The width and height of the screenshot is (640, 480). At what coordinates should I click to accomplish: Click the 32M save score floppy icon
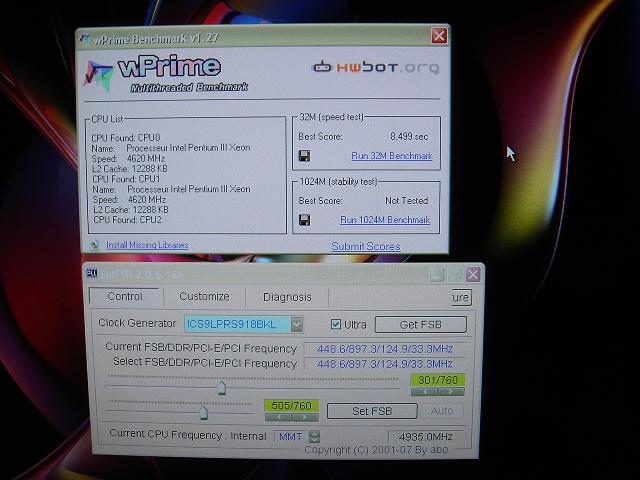(304, 156)
